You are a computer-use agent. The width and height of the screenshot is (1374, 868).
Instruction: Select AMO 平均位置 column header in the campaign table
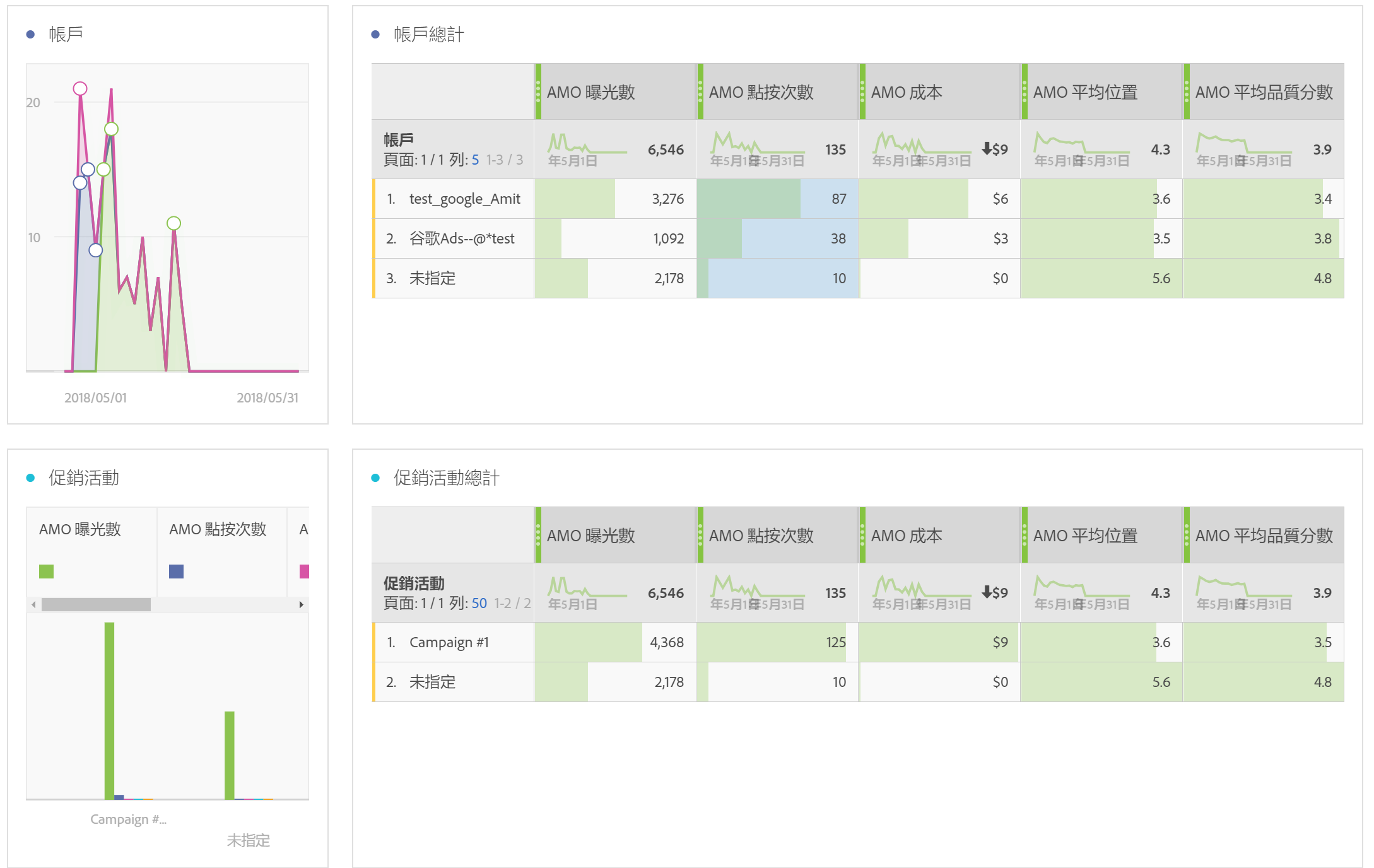click(1085, 536)
